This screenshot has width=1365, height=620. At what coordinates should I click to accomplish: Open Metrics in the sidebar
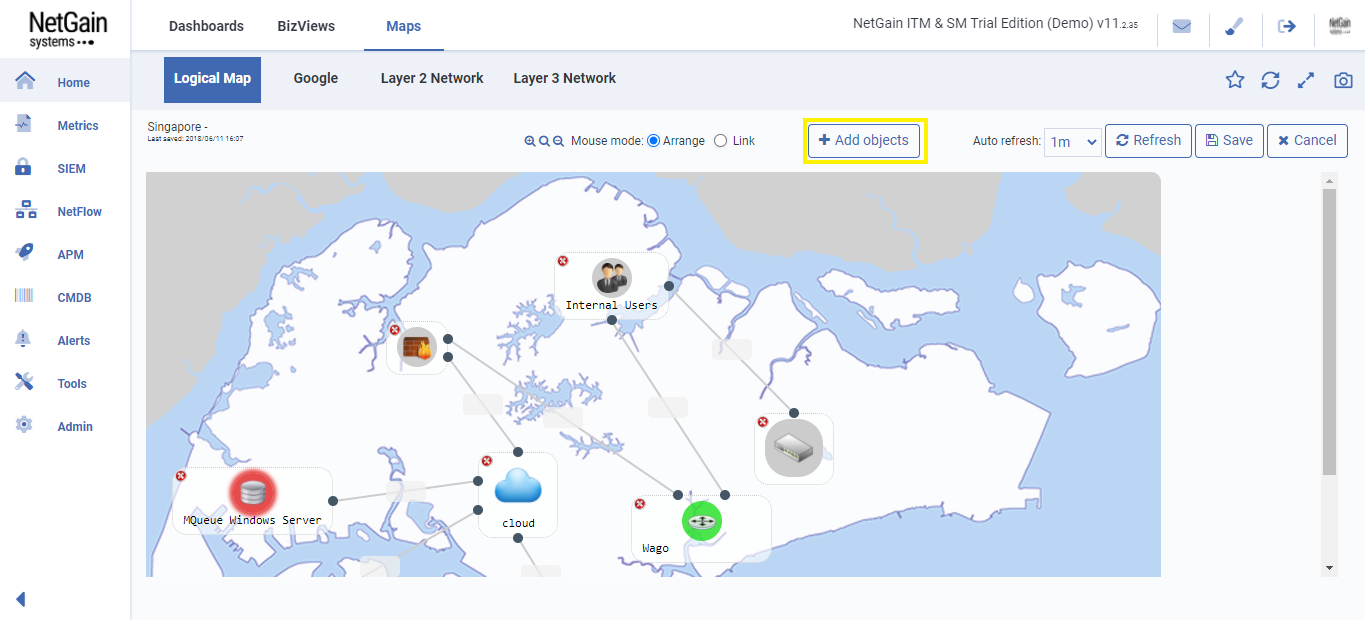(x=65, y=125)
